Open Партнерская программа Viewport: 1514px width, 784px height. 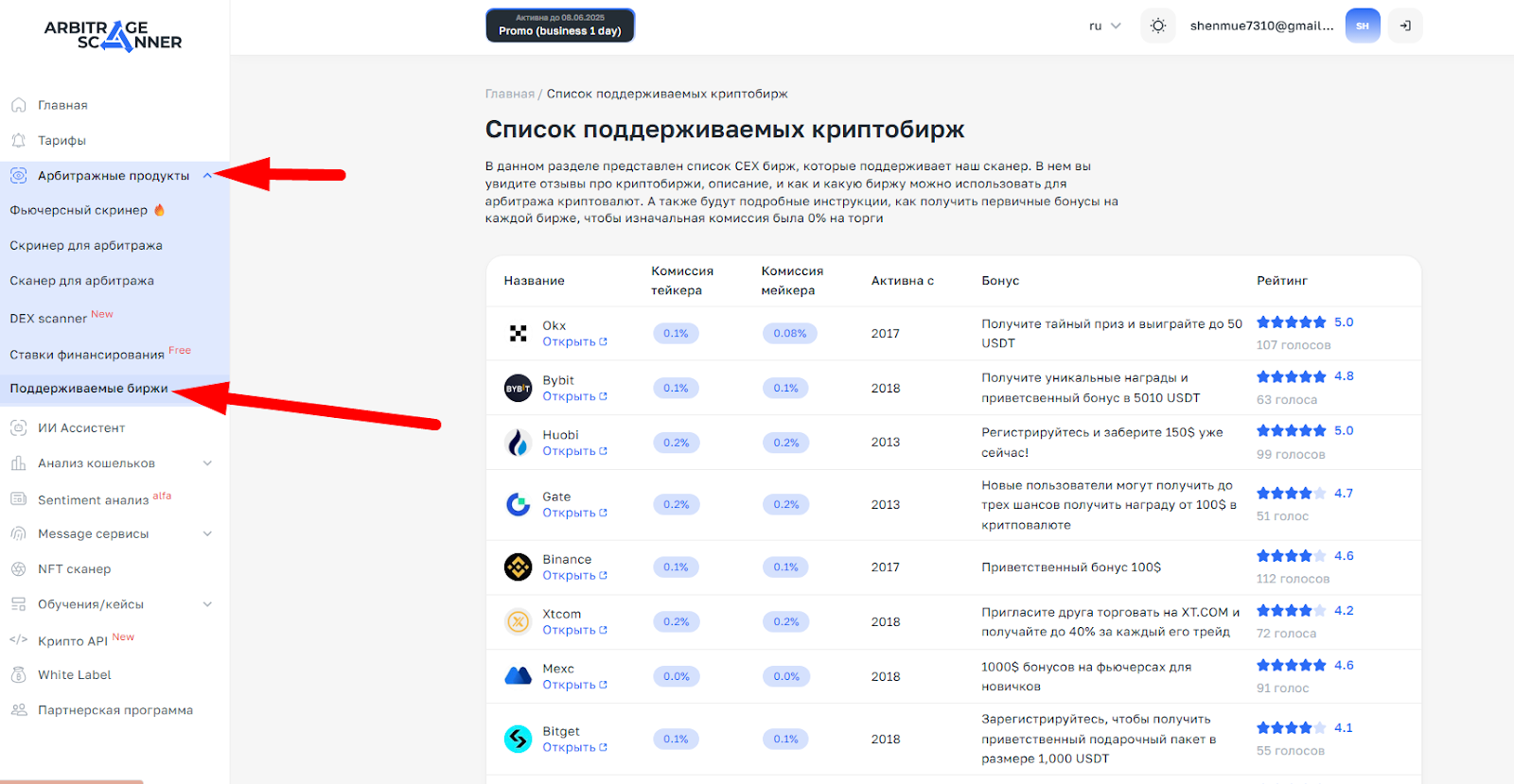pos(115,710)
